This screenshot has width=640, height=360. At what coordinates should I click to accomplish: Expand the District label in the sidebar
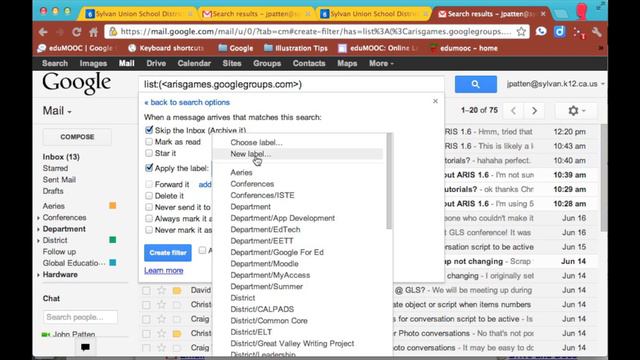coord(39,241)
